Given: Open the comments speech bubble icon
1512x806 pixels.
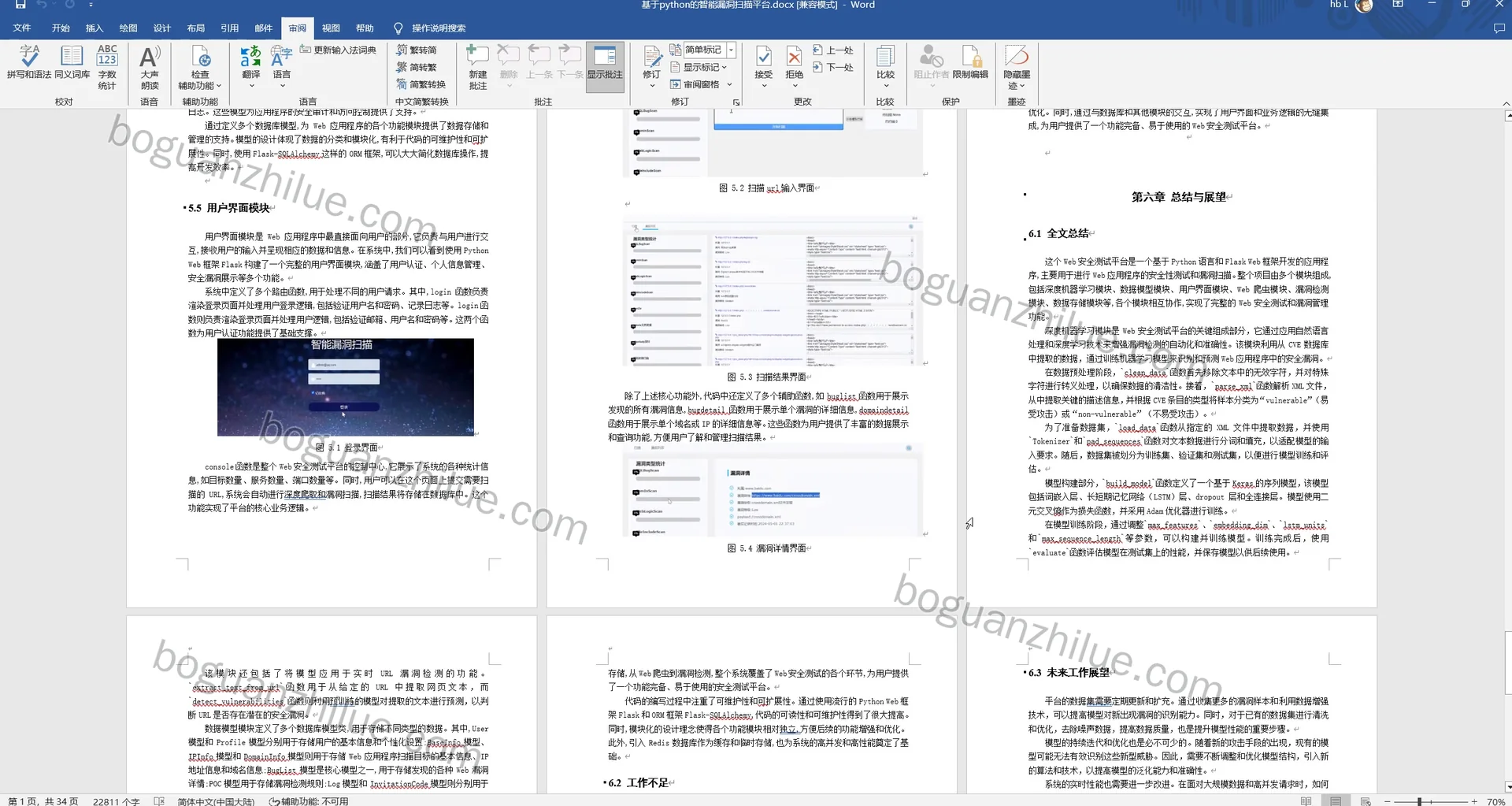Looking at the screenshot, I should [1499, 28].
